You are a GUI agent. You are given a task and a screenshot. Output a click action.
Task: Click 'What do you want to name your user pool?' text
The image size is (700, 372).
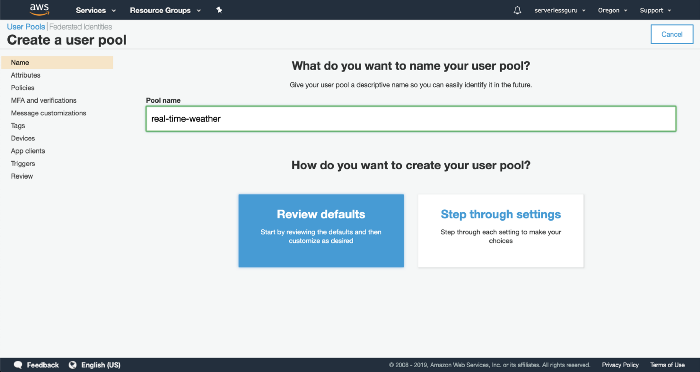[x=411, y=66]
